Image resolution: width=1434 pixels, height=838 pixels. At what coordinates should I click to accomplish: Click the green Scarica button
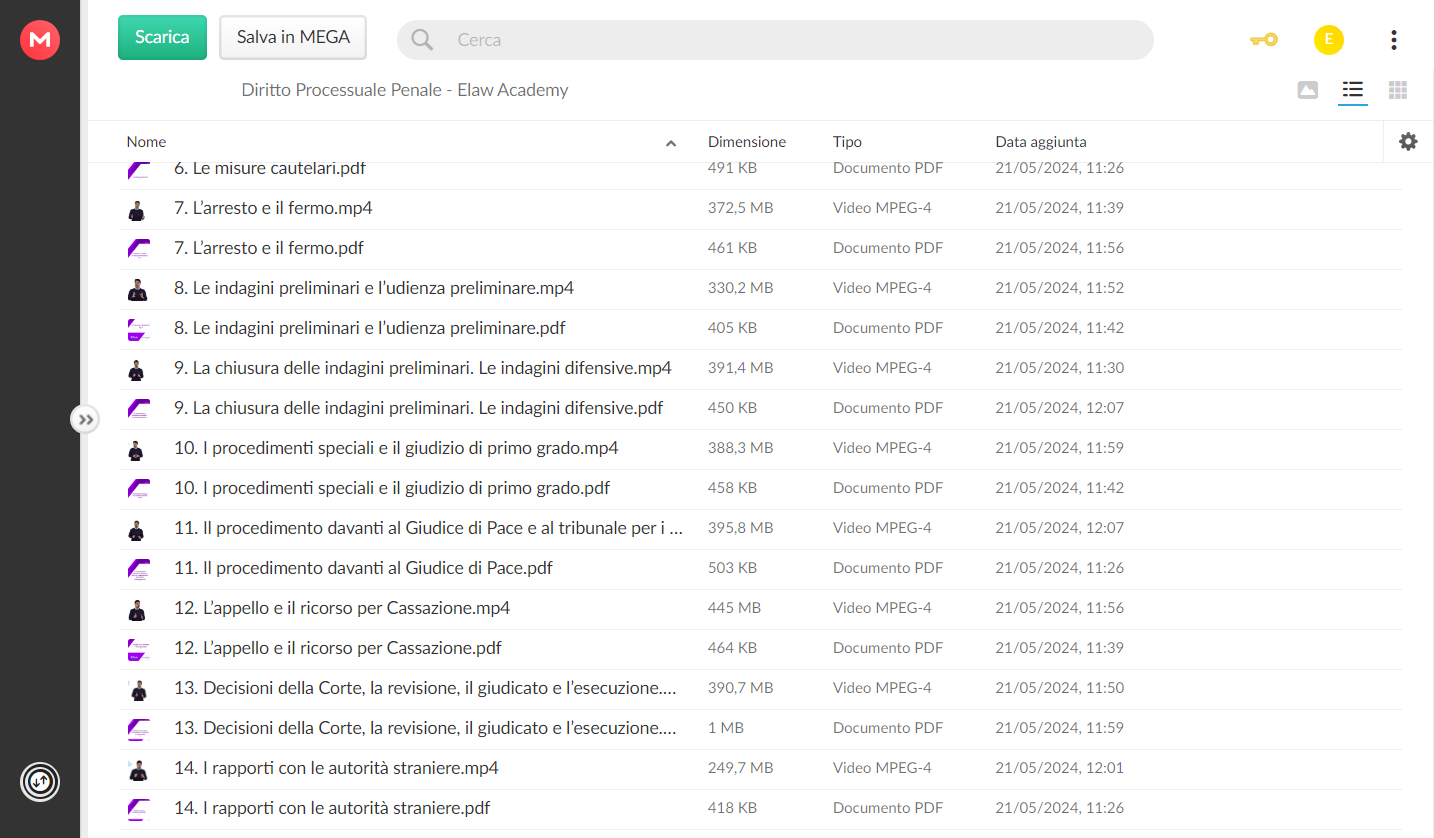(x=162, y=38)
